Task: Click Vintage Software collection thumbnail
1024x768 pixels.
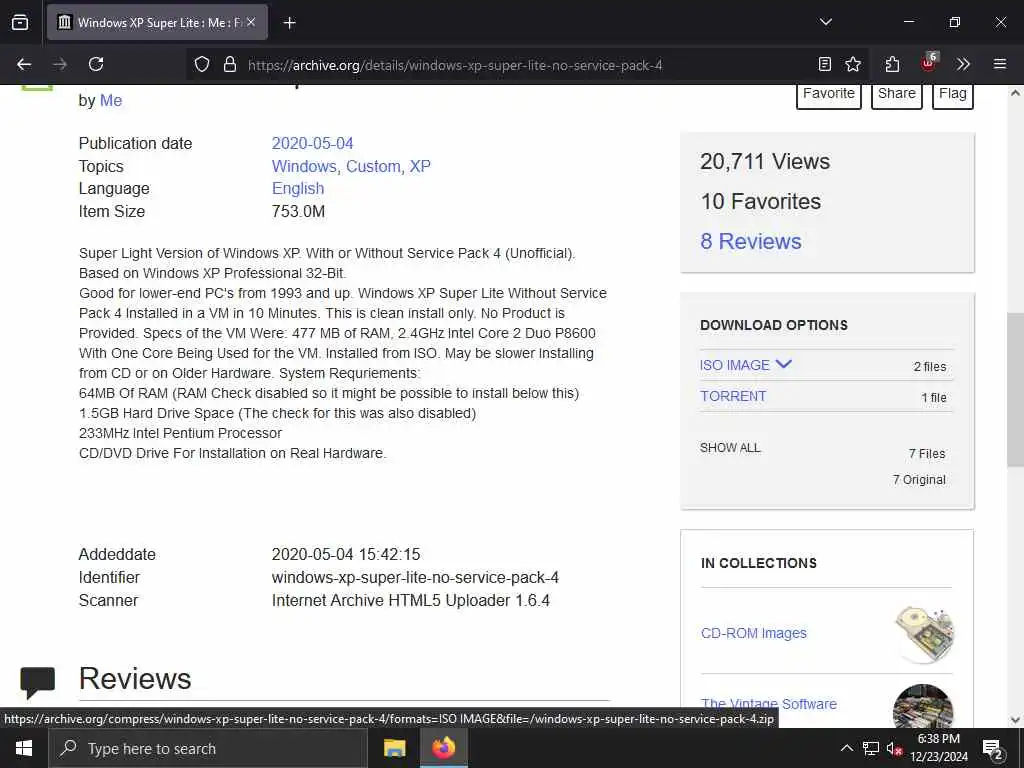Action: coord(923,706)
